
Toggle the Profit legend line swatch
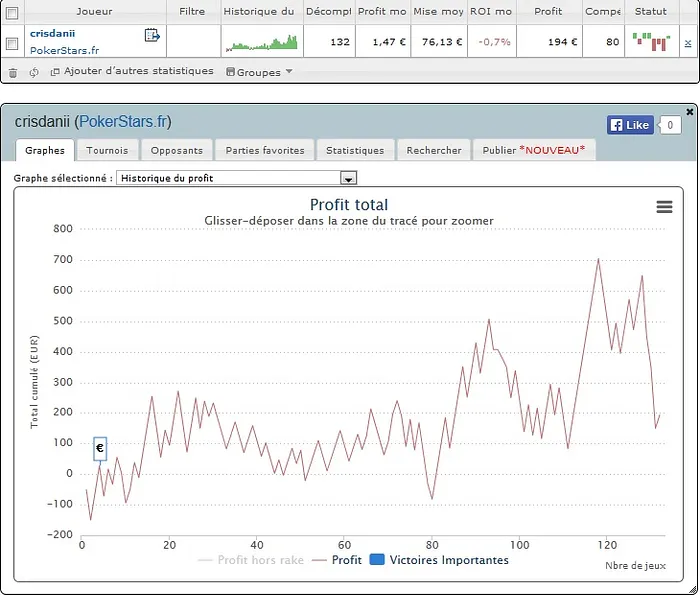(319, 560)
